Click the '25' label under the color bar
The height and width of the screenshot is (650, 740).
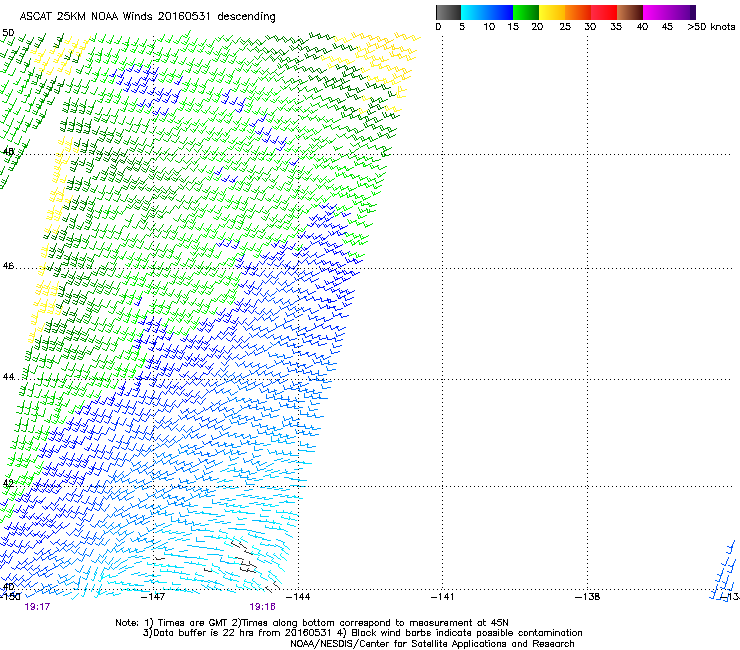pyautogui.click(x=565, y=27)
